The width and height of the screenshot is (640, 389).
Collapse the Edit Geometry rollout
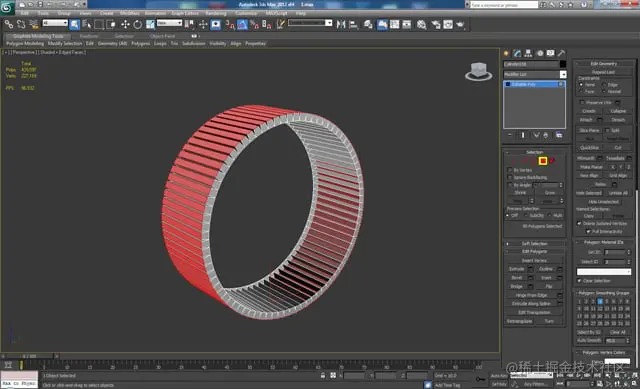click(604, 63)
